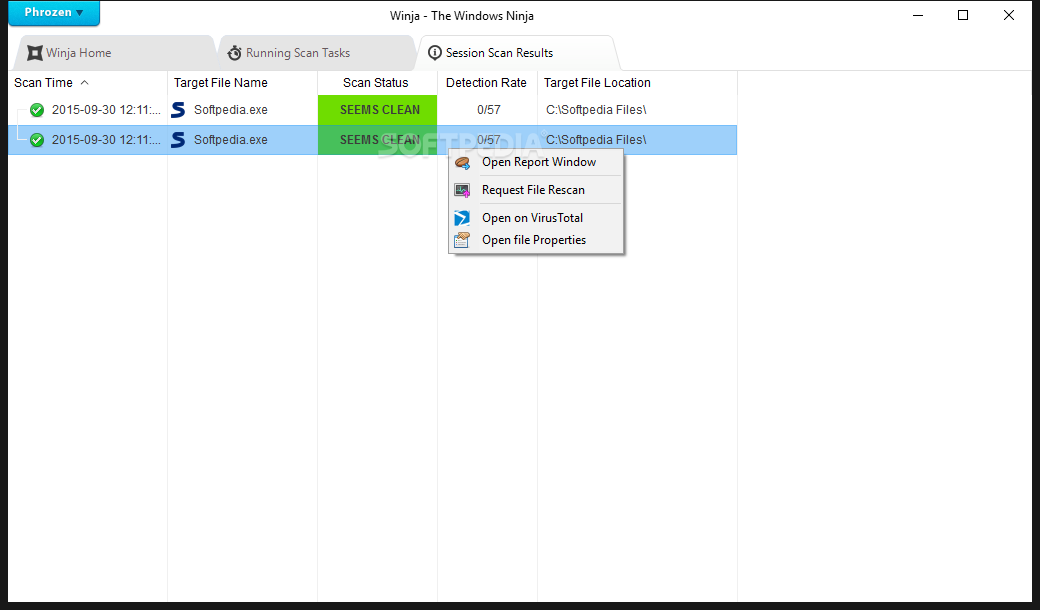
Task: Choose Open on VirusTotal menu entry
Action: [537, 218]
